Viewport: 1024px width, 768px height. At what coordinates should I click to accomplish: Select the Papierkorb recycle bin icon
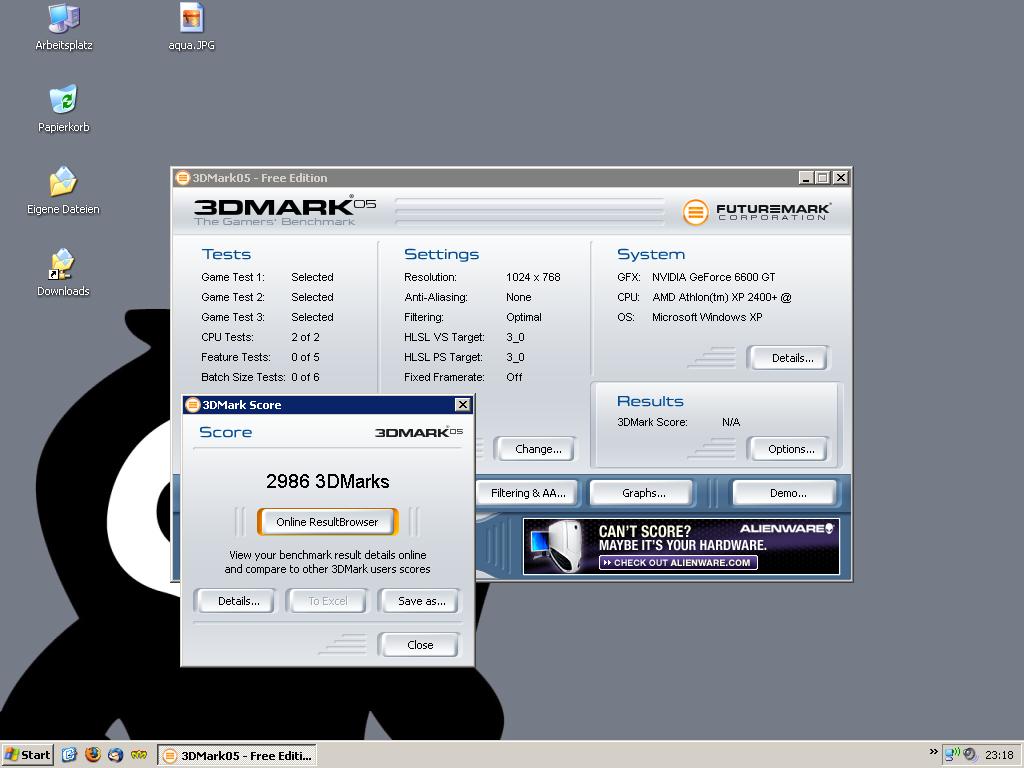63,109
